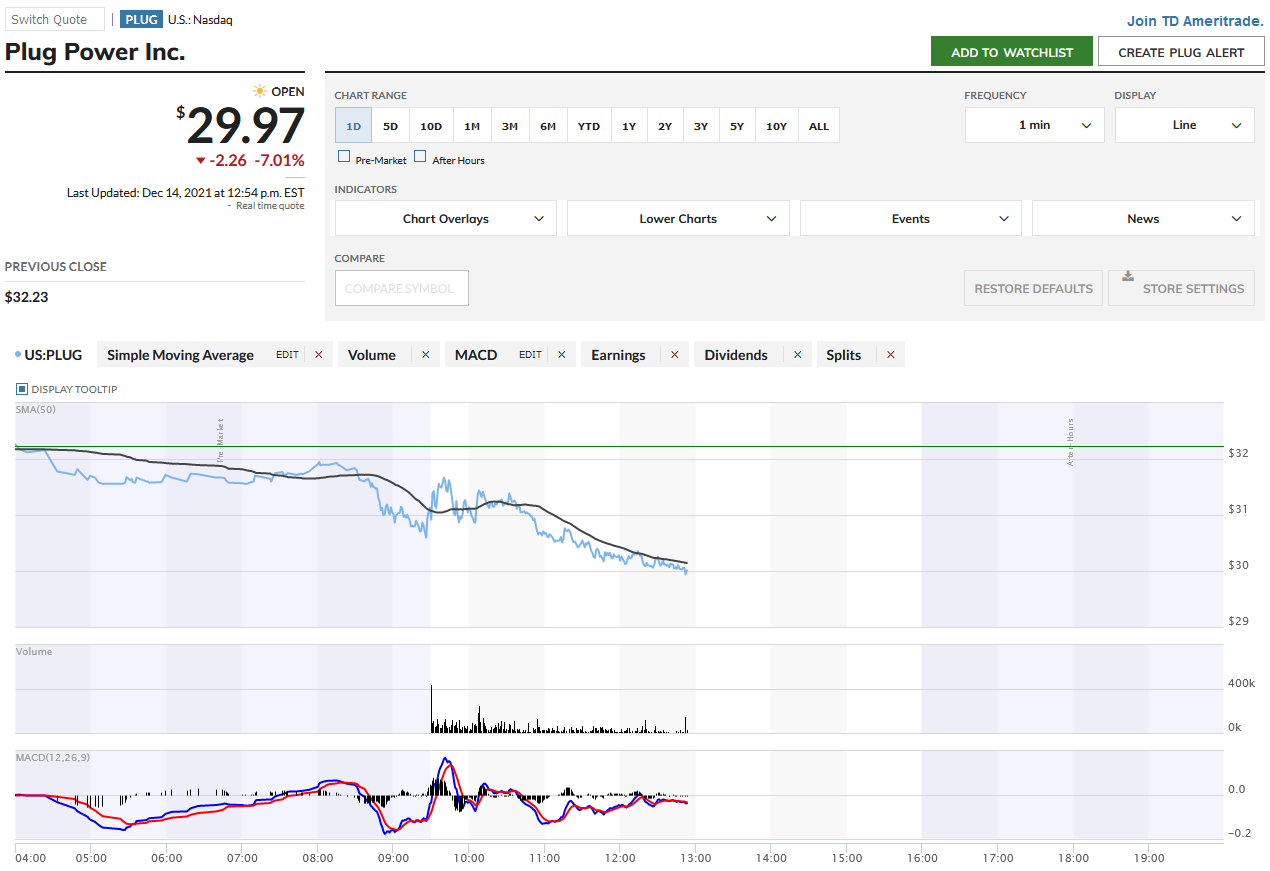Image resolution: width=1270 pixels, height=871 pixels.
Task: Remove the Earnings event chip
Action: 674,355
